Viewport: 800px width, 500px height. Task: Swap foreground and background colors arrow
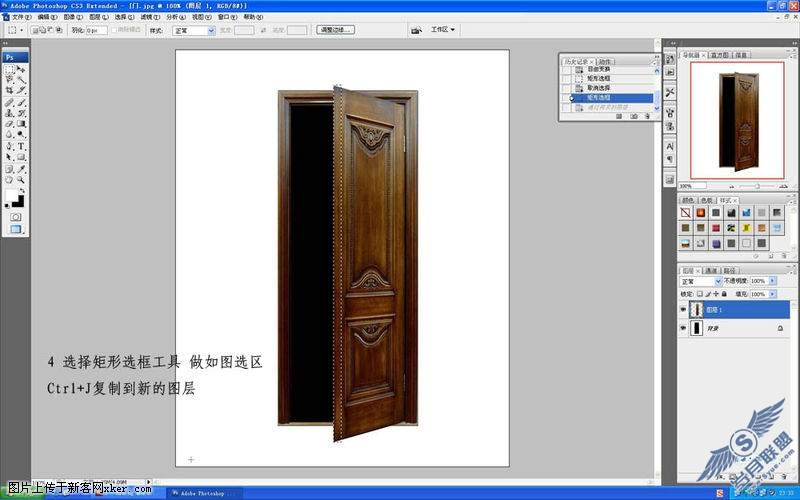coord(22,191)
